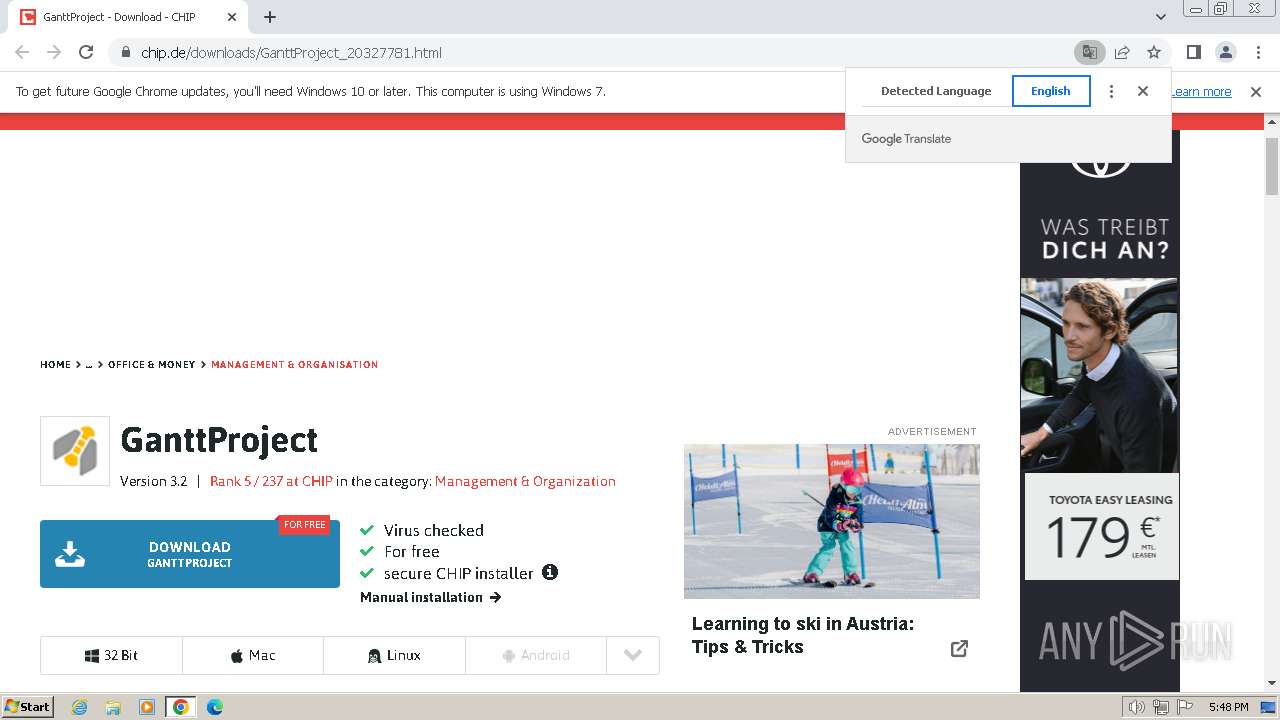Image resolution: width=1280 pixels, height=720 pixels.
Task: Click the volume speaker tray icon
Action: [1136, 707]
